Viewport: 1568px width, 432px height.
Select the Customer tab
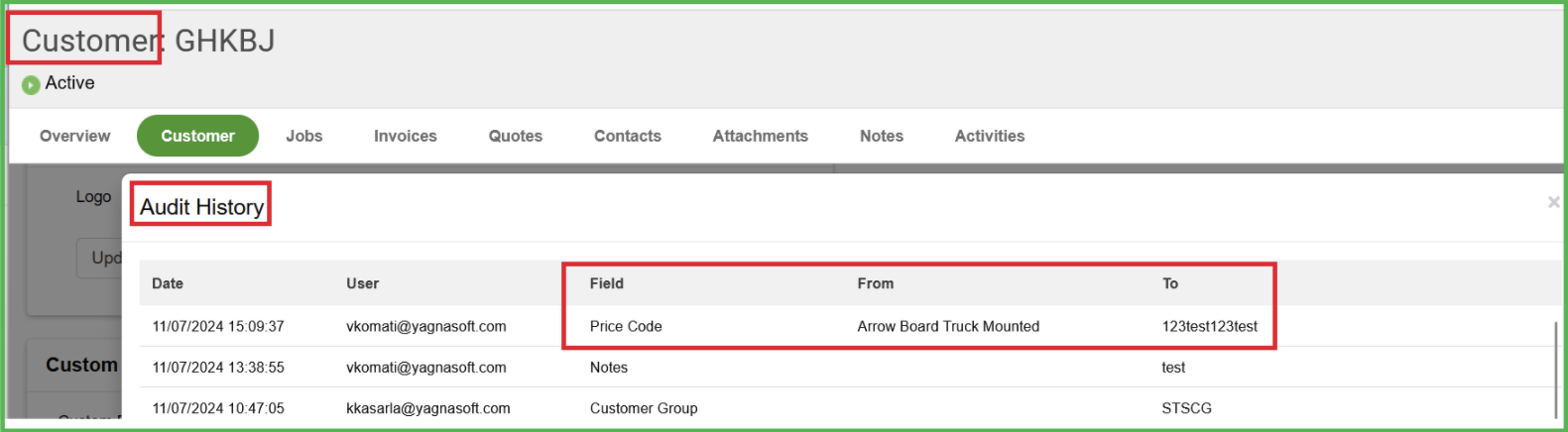197,136
